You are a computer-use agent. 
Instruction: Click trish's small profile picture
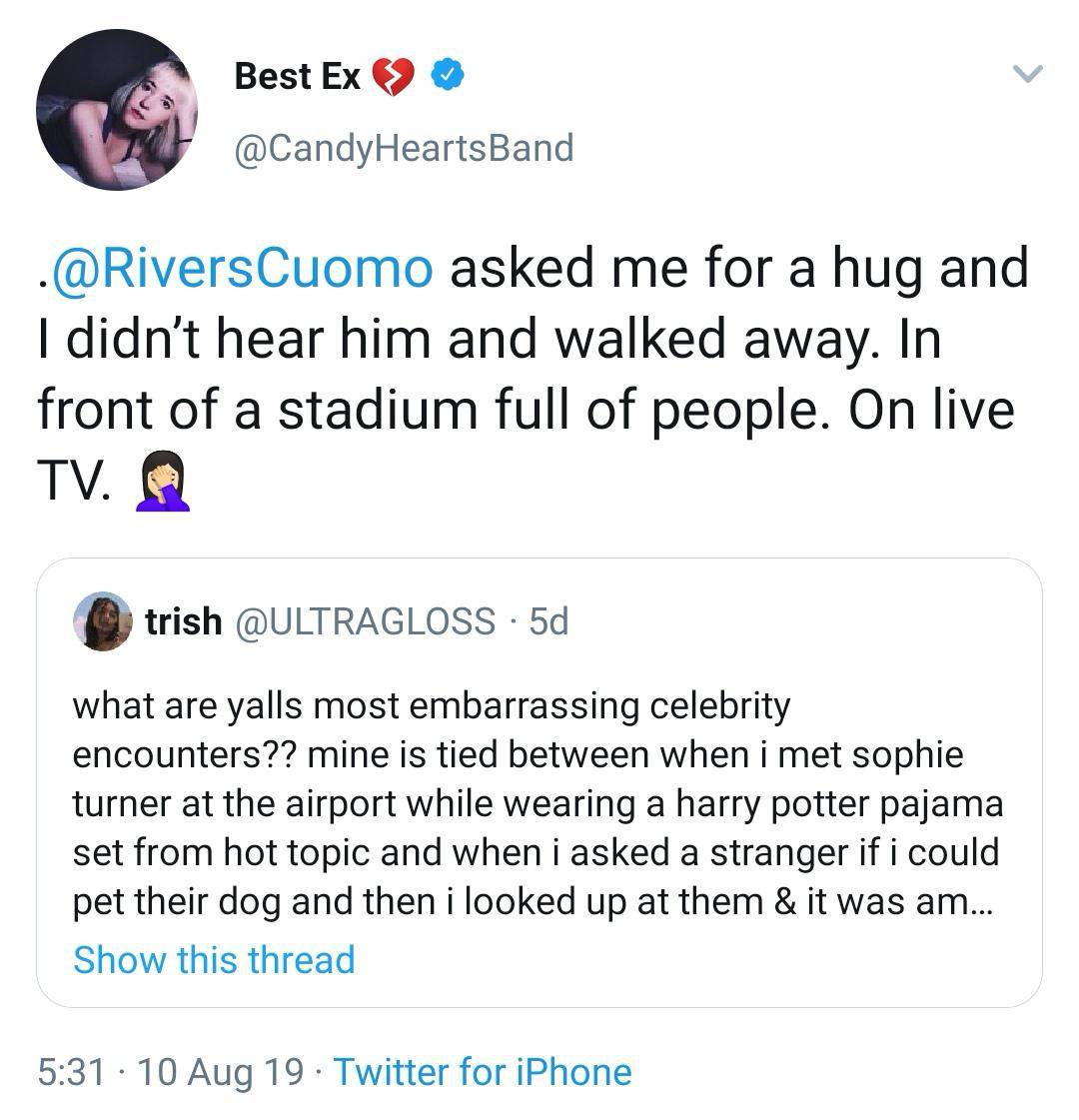[x=103, y=621]
